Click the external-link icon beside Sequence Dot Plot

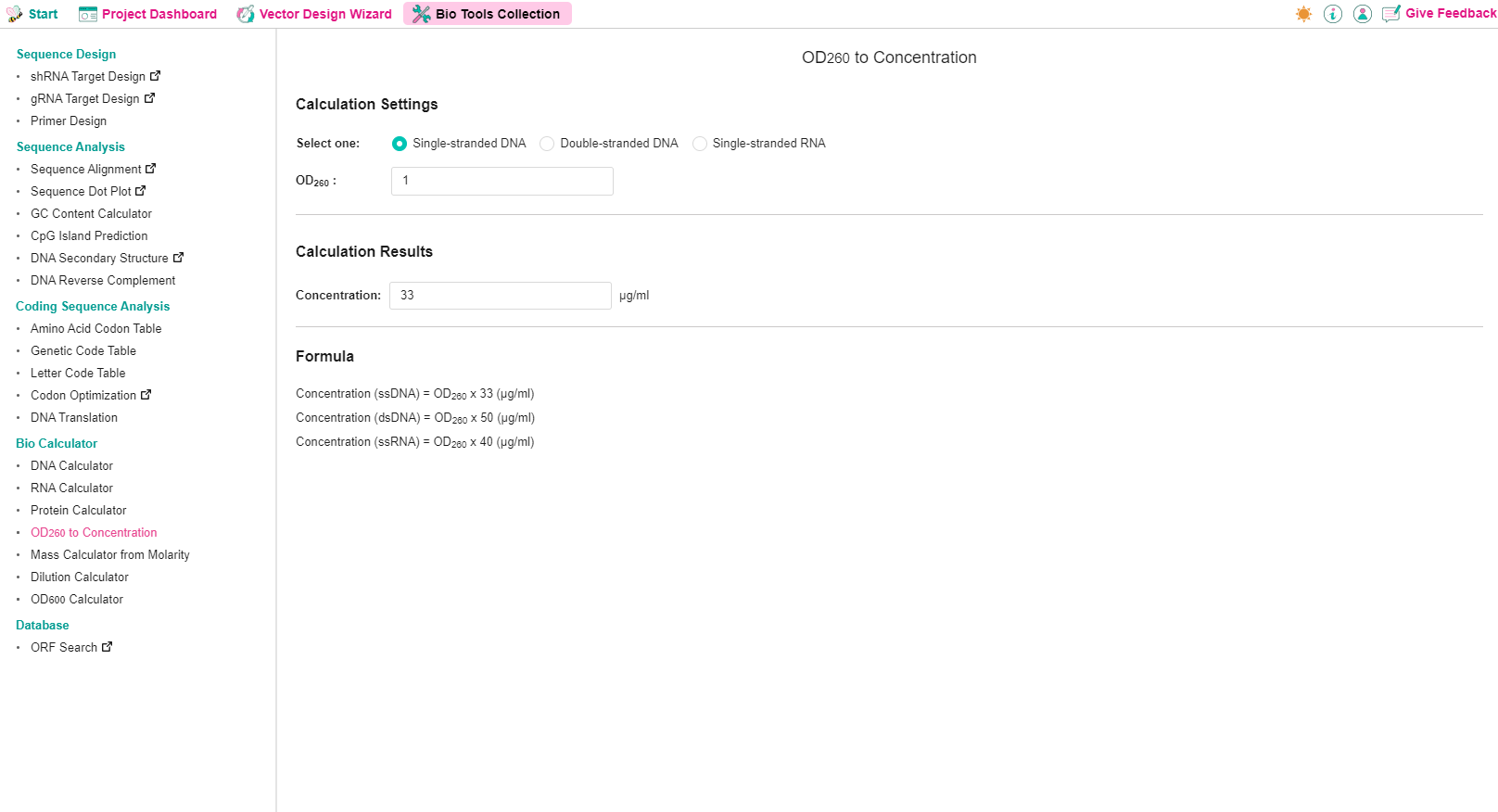141,191
